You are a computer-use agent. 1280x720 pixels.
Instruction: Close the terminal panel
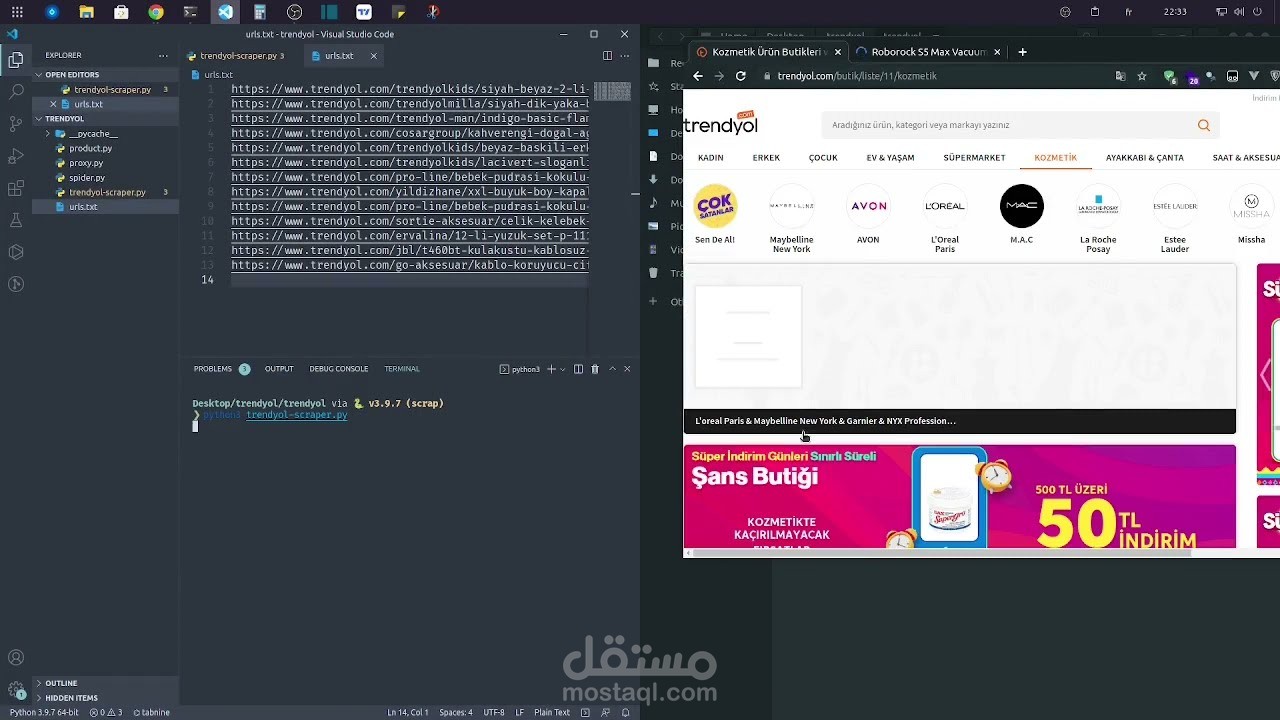click(627, 369)
